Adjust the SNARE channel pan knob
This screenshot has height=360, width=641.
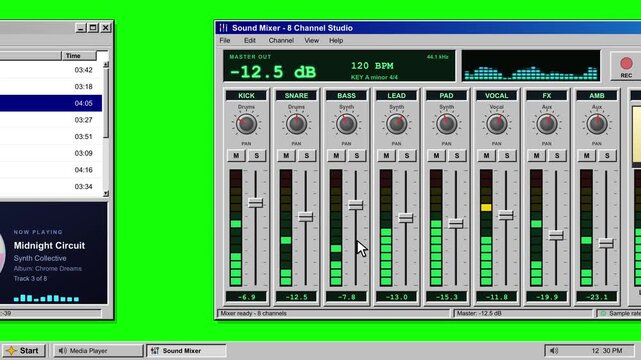[x=296, y=125]
